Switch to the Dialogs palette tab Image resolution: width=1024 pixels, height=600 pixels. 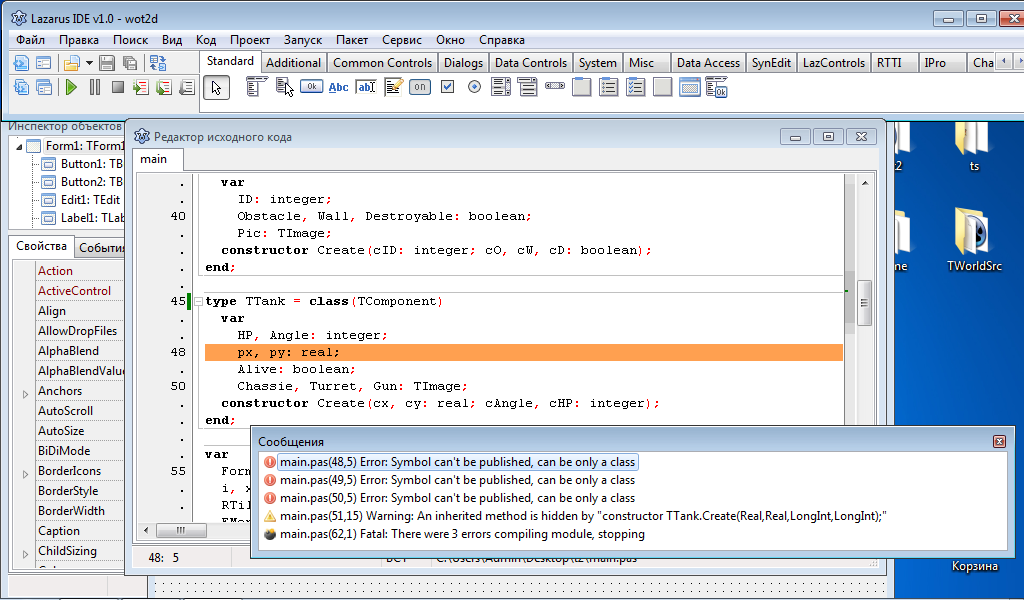[463, 63]
